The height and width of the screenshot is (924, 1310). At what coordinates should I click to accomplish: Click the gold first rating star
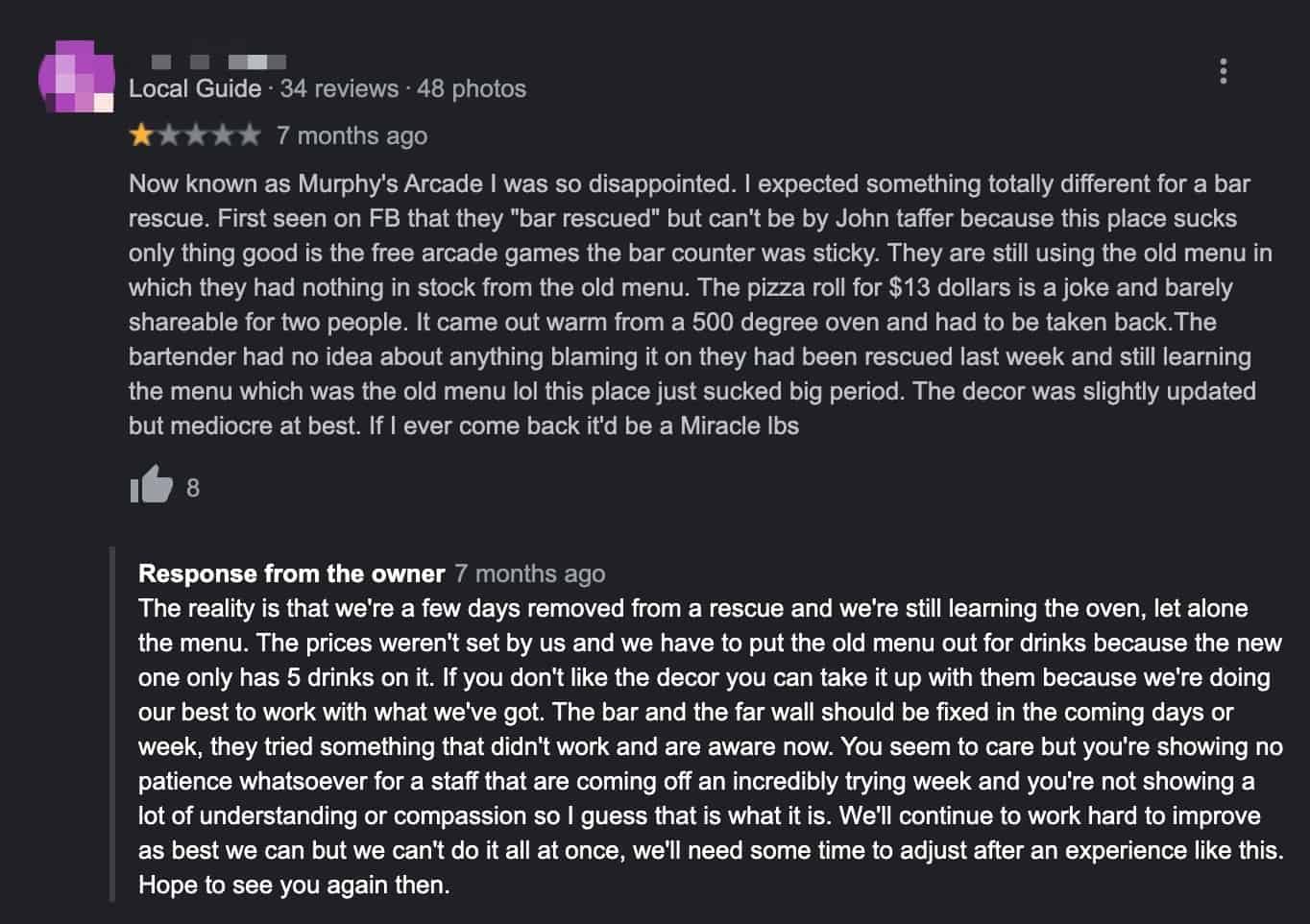141,134
